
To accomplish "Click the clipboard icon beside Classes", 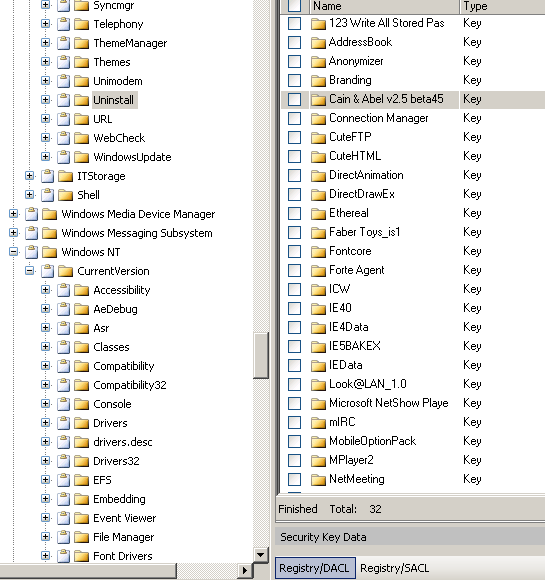I will coord(64,347).
